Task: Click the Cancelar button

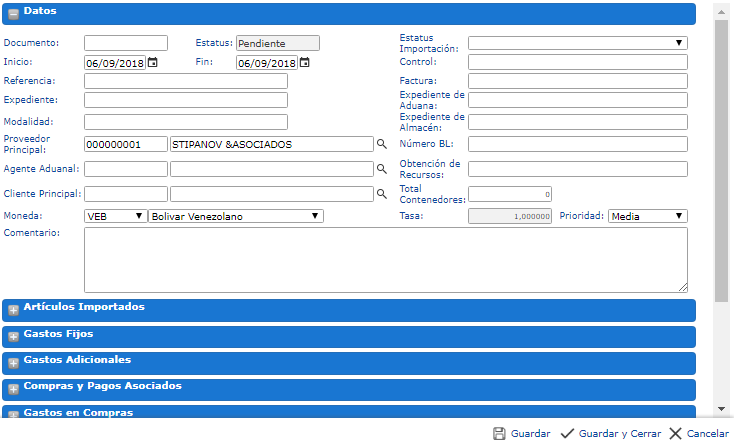Action: click(698, 434)
